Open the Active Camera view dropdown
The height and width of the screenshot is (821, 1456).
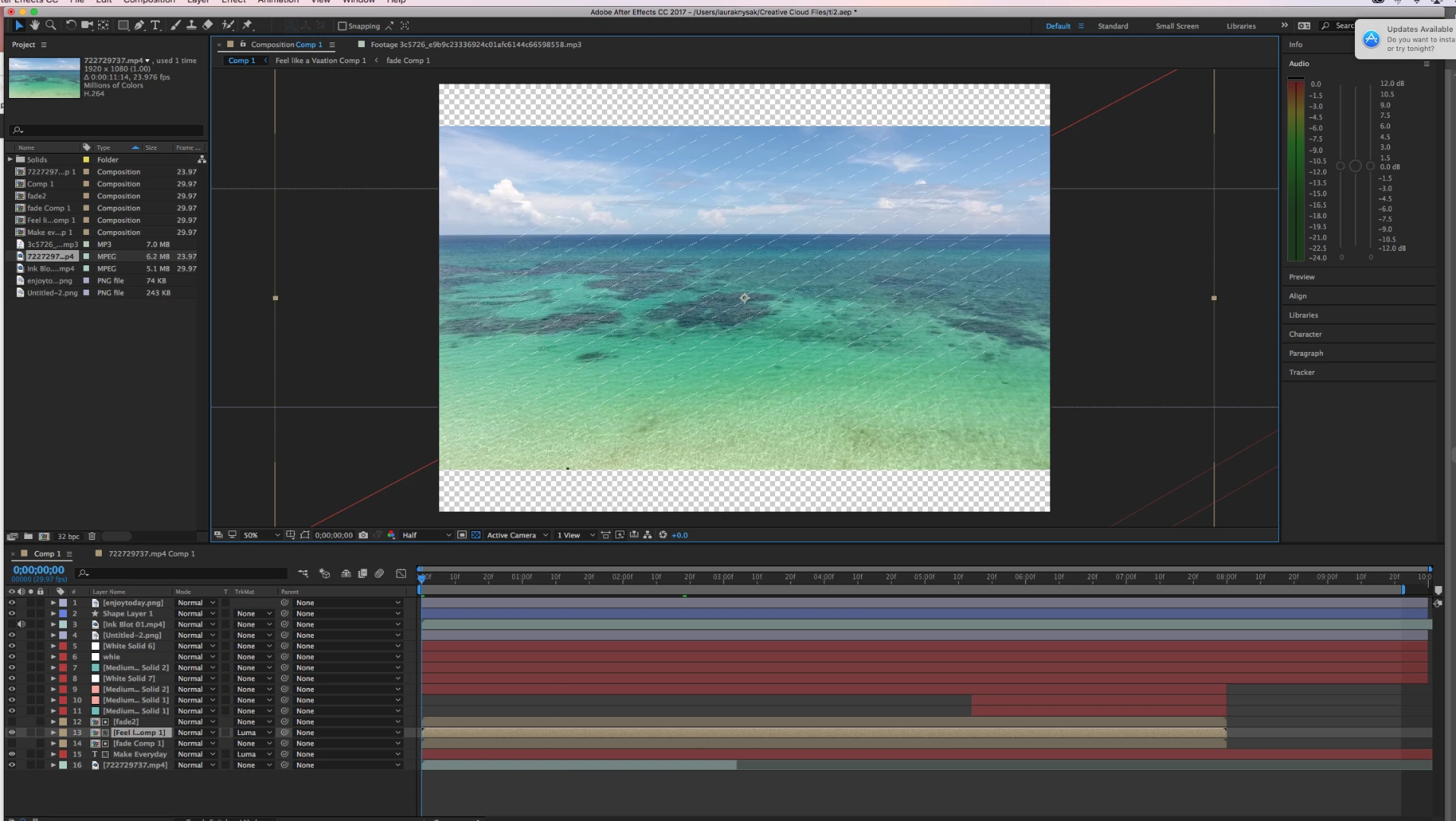pyautogui.click(x=517, y=535)
